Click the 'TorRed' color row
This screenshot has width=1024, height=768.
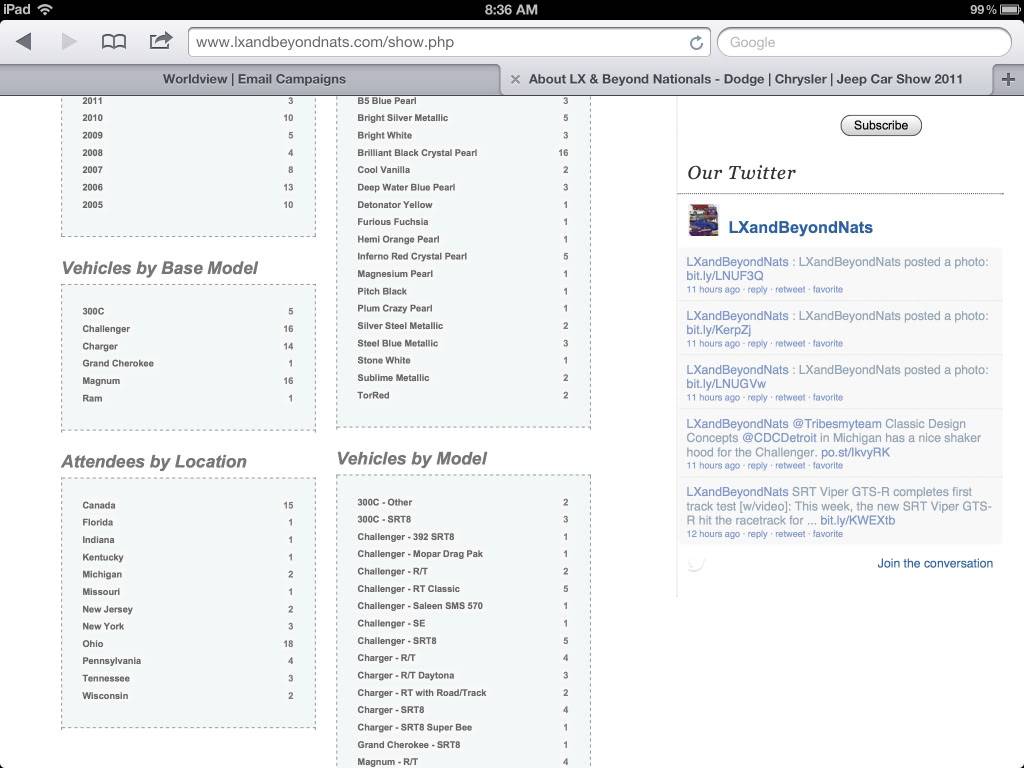pos(463,396)
